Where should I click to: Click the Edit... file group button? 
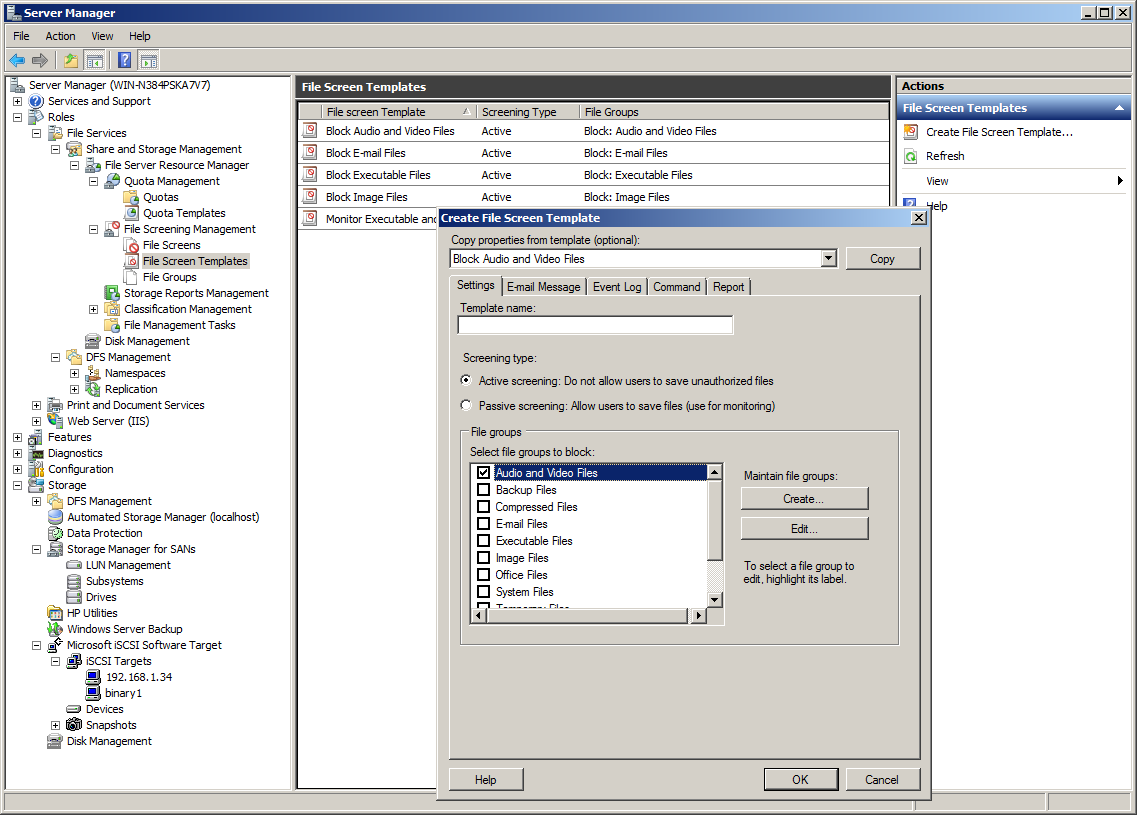(804, 529)
